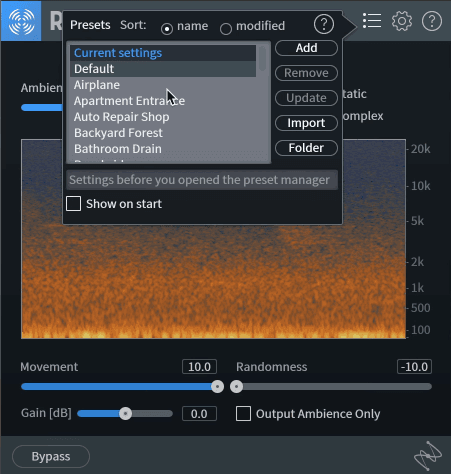Sort presets by name
The height and width of the screenshot is (474, 451).
167,29
